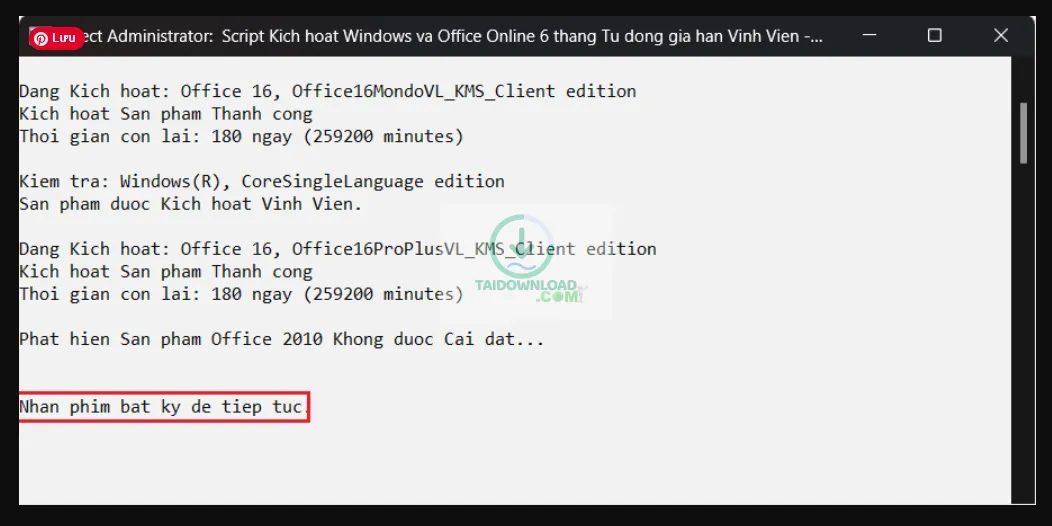Click the Office16MondoVL_KMS_Client edition line
This screenshot has height=526, width=1052.
point(327,91)
